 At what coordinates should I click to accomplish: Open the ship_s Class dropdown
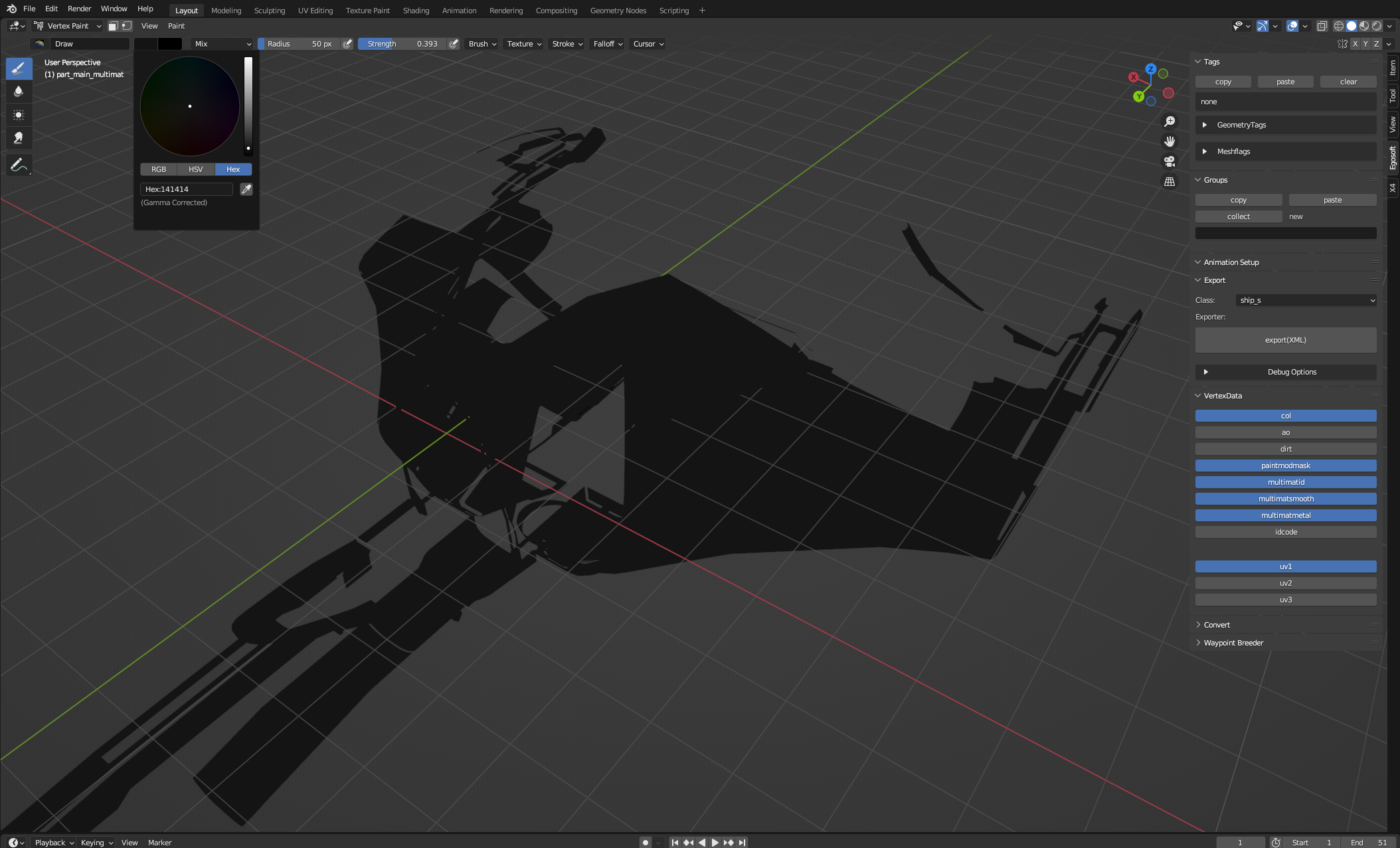[1306, 300]
